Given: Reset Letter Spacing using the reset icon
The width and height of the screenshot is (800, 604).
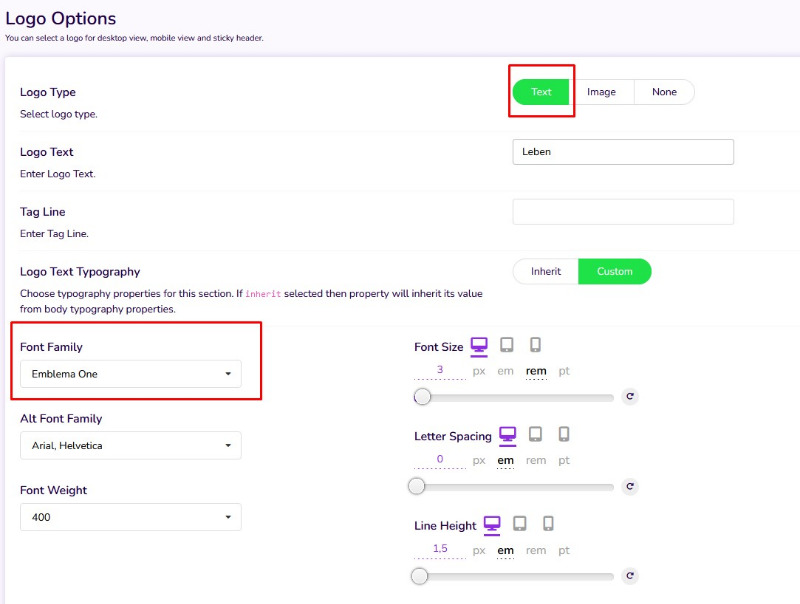Looking at the screenshot, I should 630,487.
